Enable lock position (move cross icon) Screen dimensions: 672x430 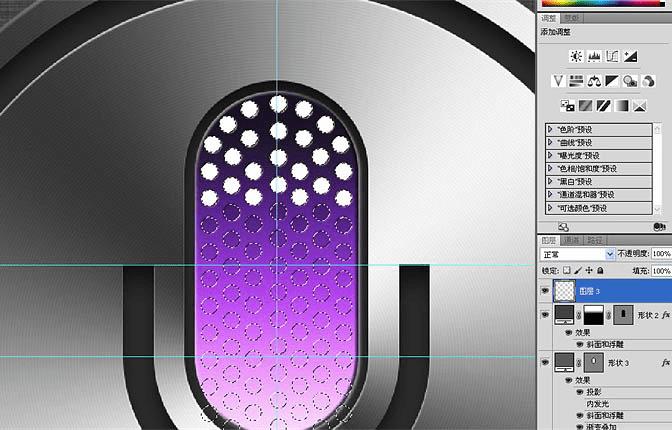click(x=589, y=271)
